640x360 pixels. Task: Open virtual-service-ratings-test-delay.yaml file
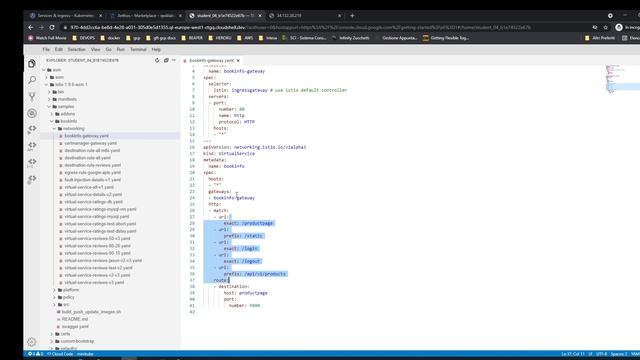(100, 231)
